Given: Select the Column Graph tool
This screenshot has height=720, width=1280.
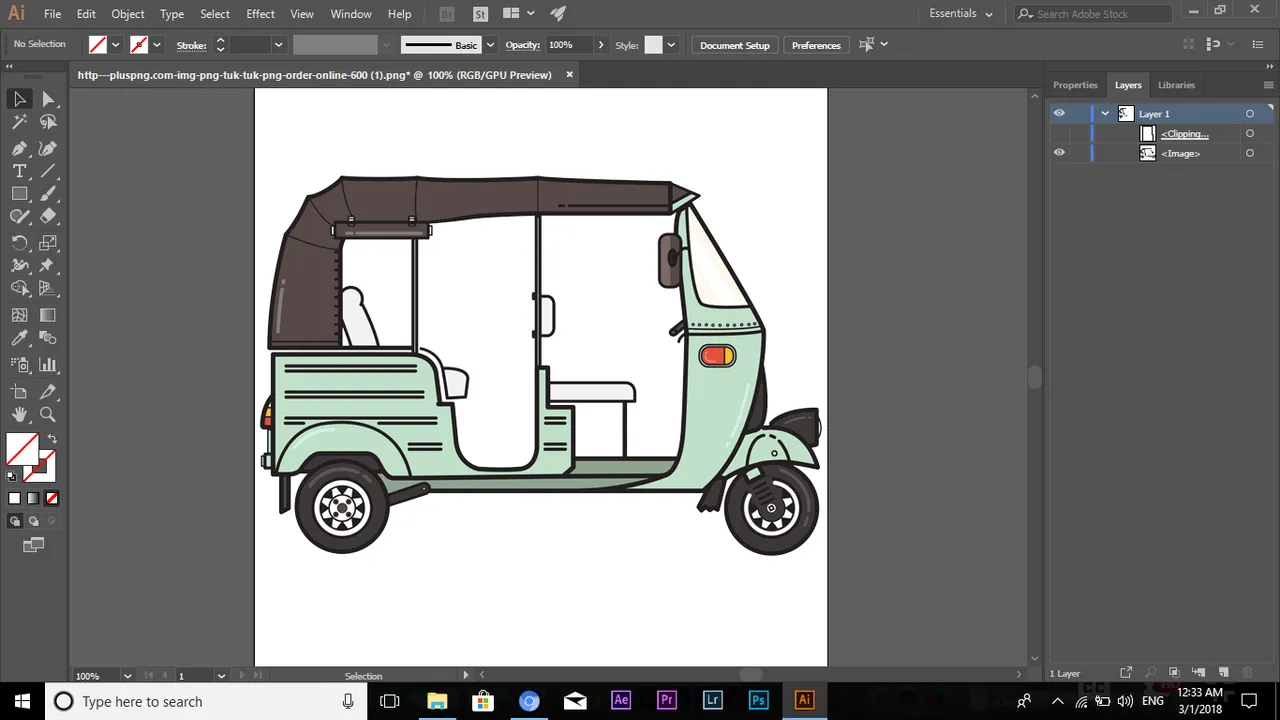Looking at the screenshot, I should point(48,365).
